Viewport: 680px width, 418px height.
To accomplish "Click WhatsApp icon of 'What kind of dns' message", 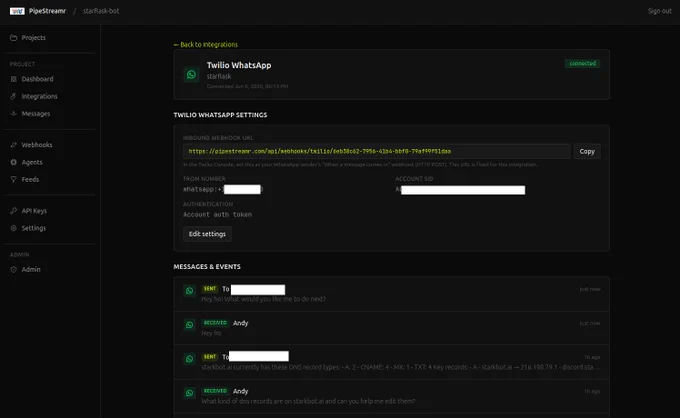I will point(190,393).
